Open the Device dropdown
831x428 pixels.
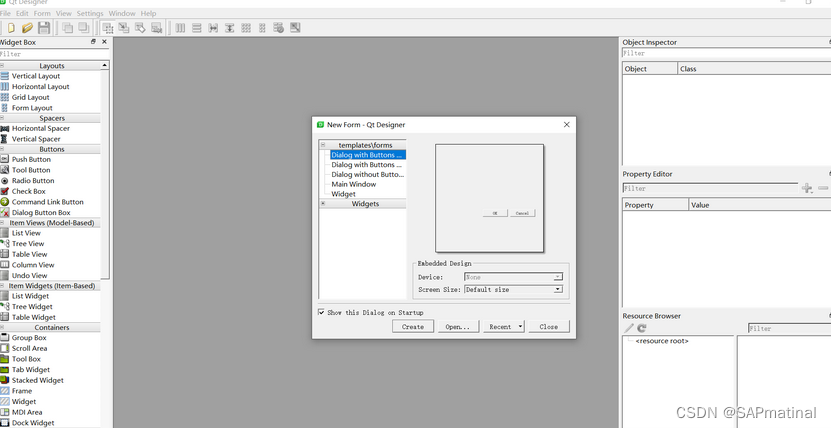(x=513, y=277)
